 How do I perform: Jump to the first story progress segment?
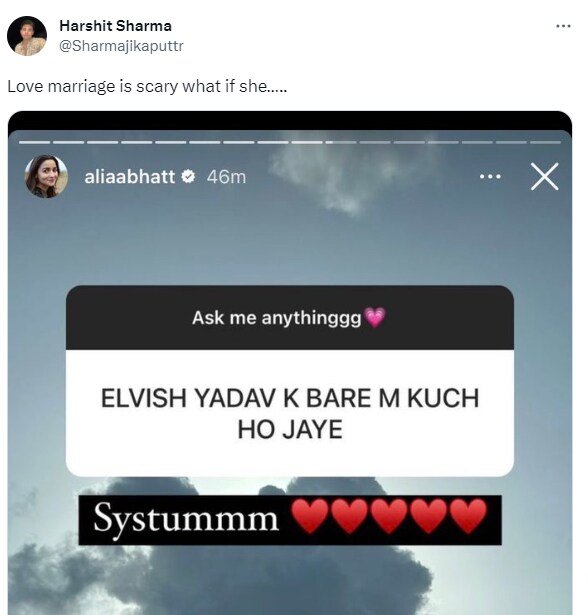pyautogui.click(x=35, y=142)
